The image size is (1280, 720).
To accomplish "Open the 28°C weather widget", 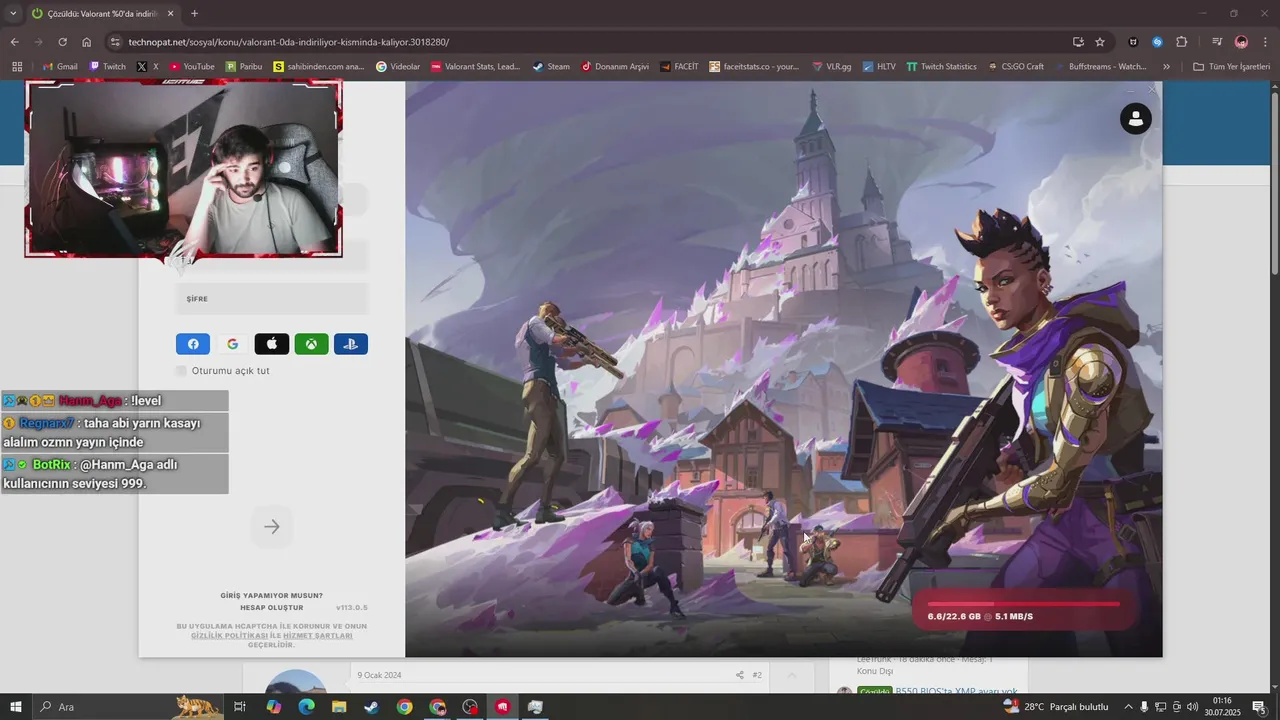I will (1056, 707).
